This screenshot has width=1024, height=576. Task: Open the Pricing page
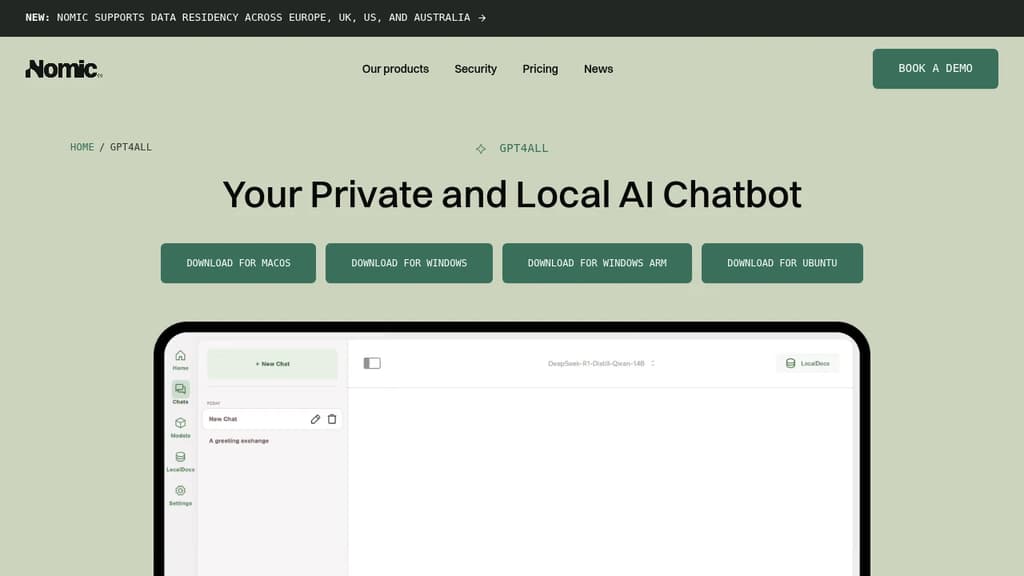540,69
